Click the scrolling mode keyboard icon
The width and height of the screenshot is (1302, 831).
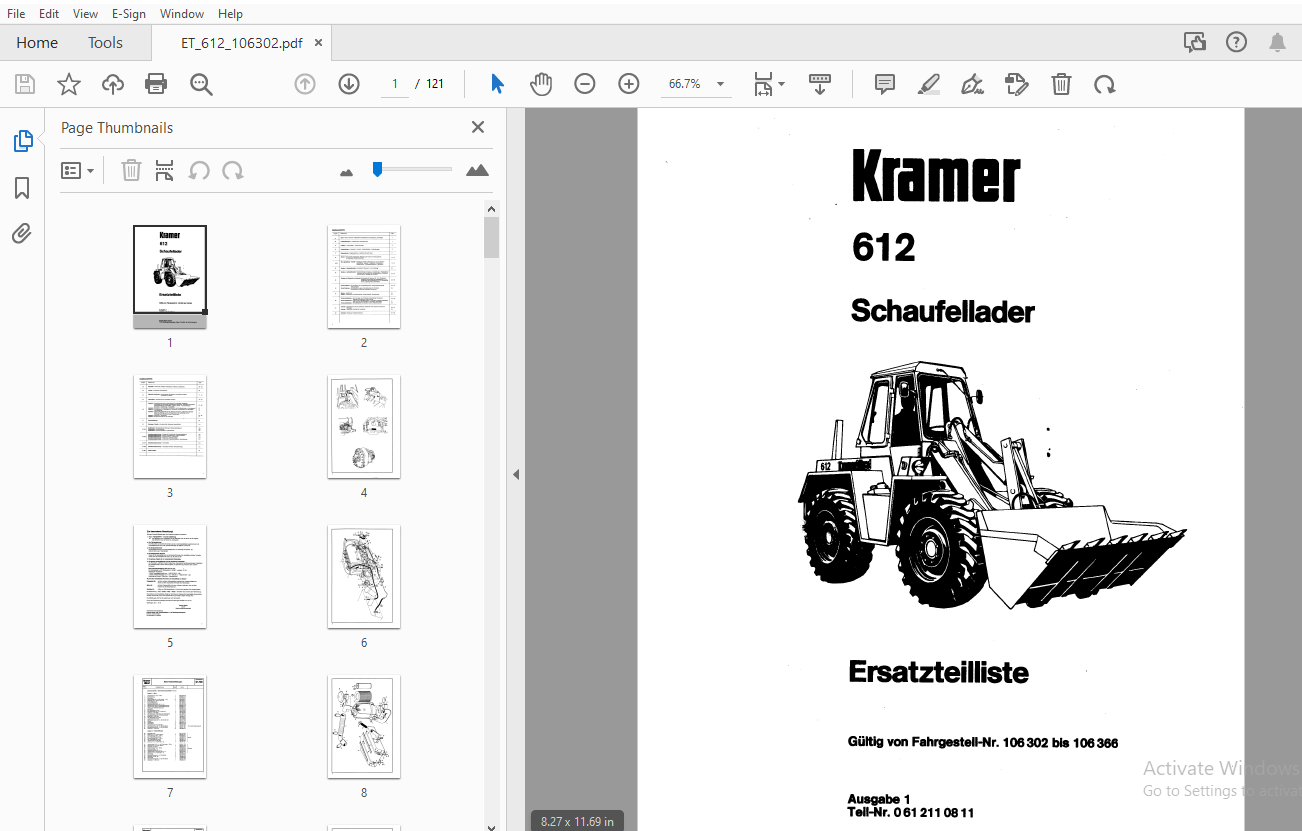[x=820, y=84]
